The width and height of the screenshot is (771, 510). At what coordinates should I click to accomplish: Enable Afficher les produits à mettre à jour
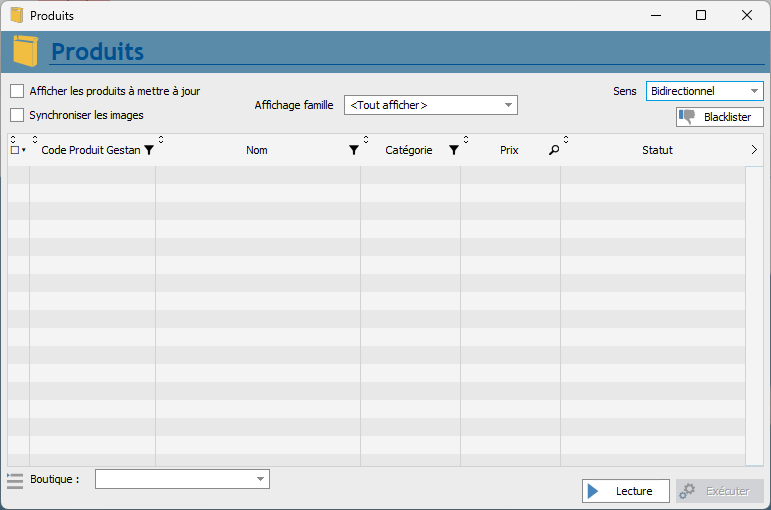pos(17,91)
